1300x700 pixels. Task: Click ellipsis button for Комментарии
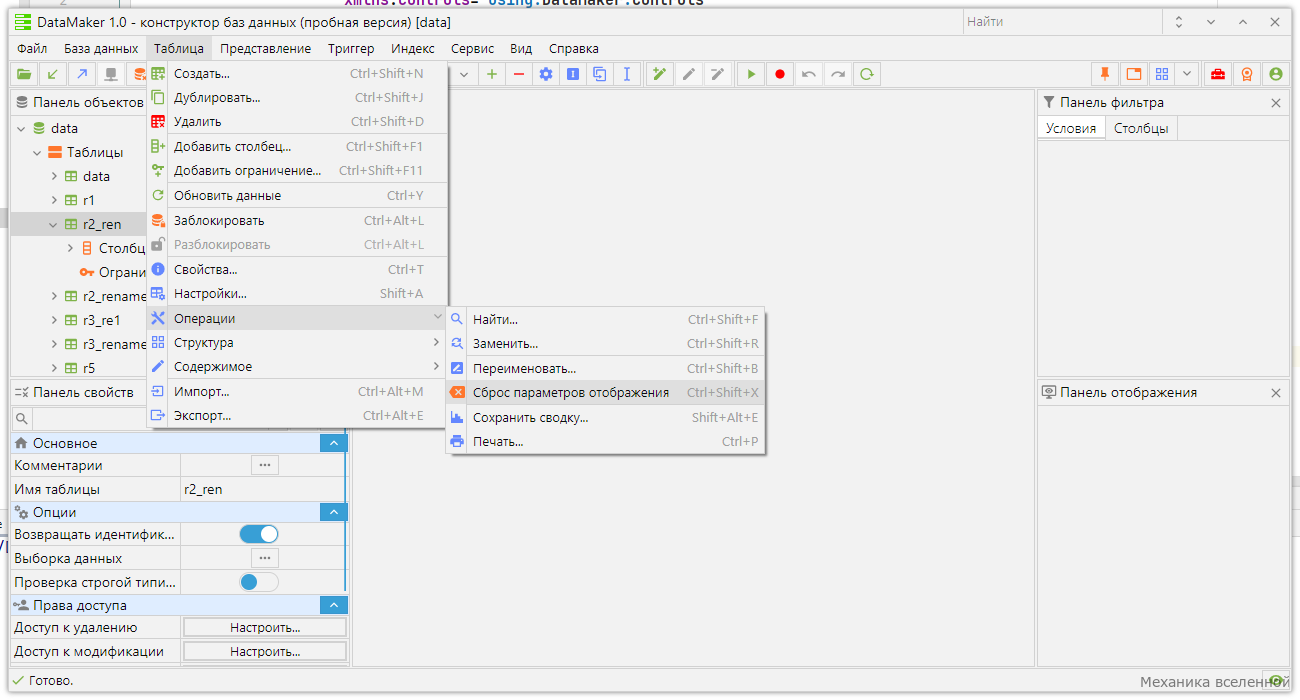tap(264, 465)
